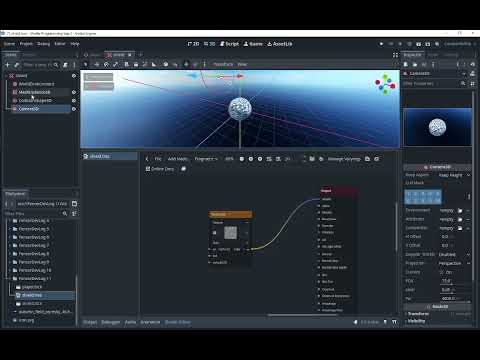The width and height of the screenshot is (480, 360).
Task: Switch to the 2D workspace
Action: click(193, 44)
